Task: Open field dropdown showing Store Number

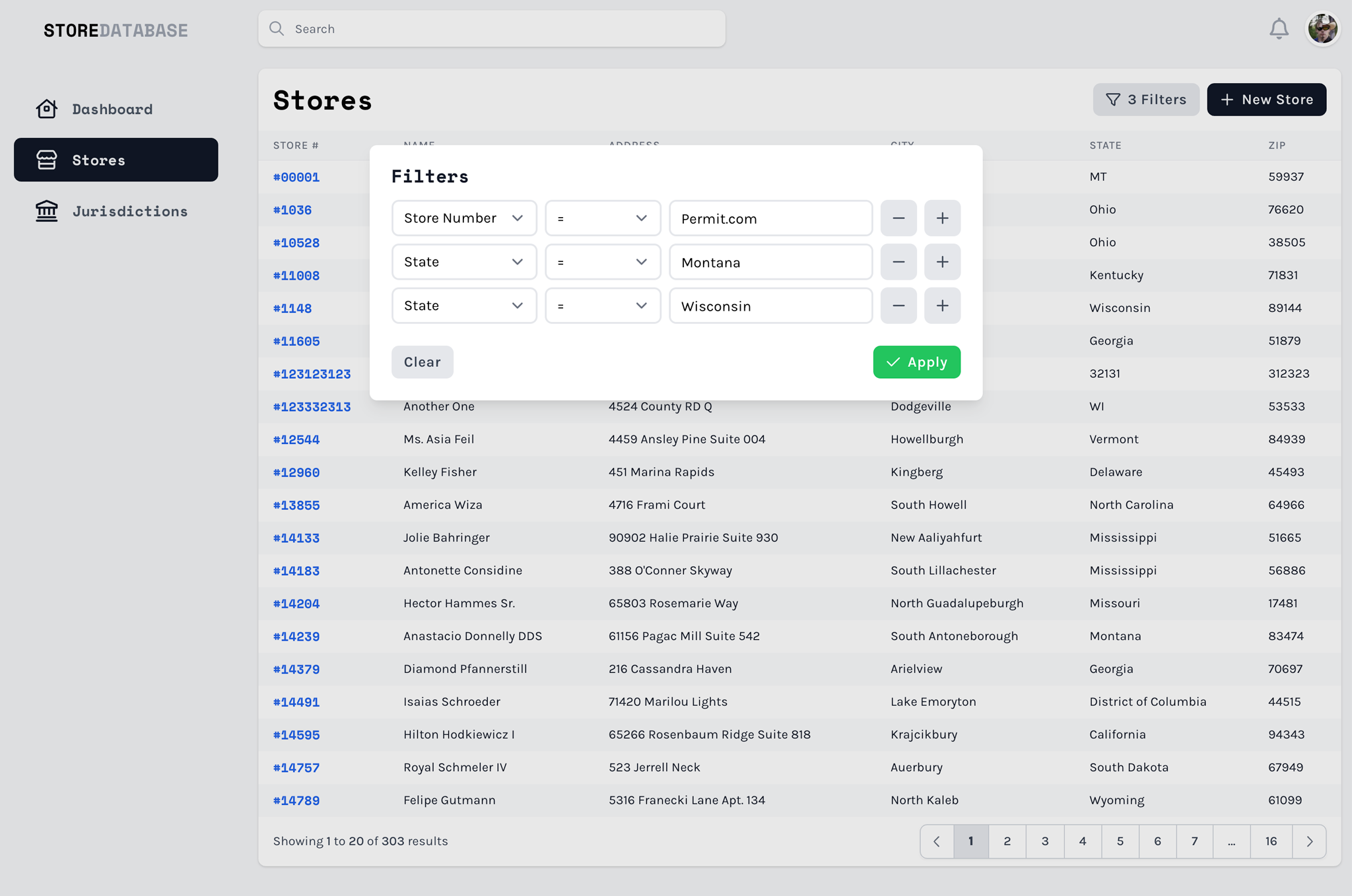Action: point(464,218)
